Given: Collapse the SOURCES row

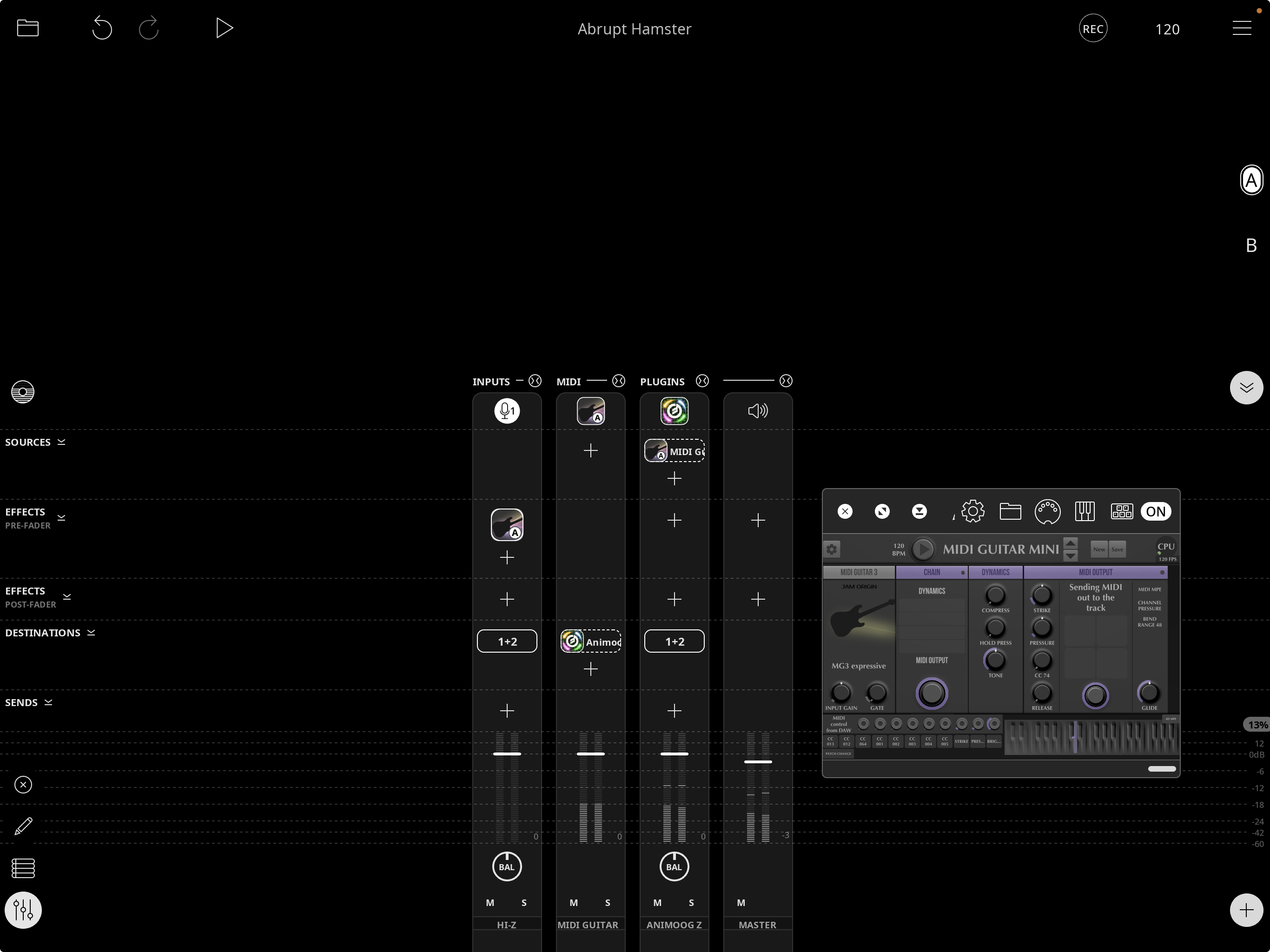Looking at the screenshot, I should pos(61,442).
